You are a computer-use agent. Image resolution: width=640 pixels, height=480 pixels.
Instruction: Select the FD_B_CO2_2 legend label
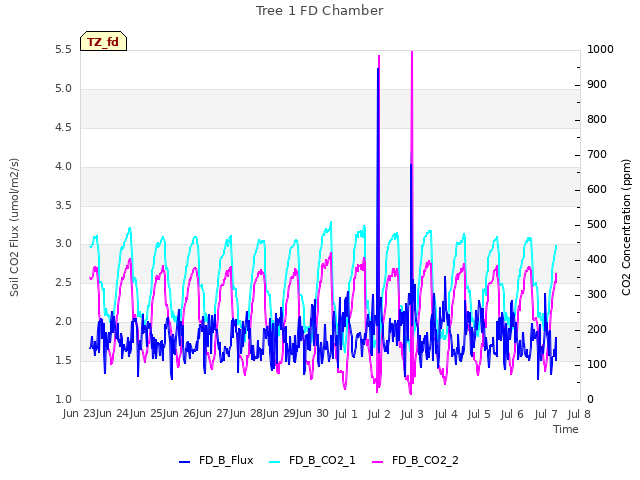[x=425, y=460]
